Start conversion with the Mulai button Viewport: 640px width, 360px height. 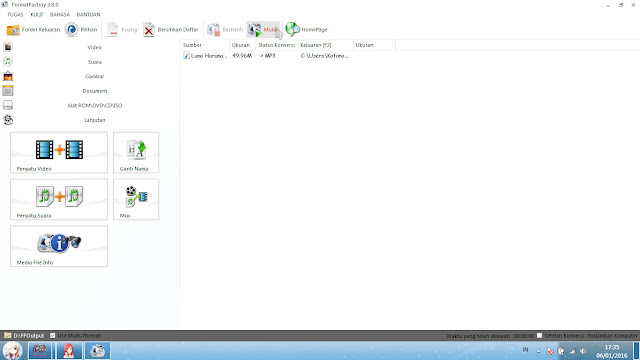tap(263, 30)
